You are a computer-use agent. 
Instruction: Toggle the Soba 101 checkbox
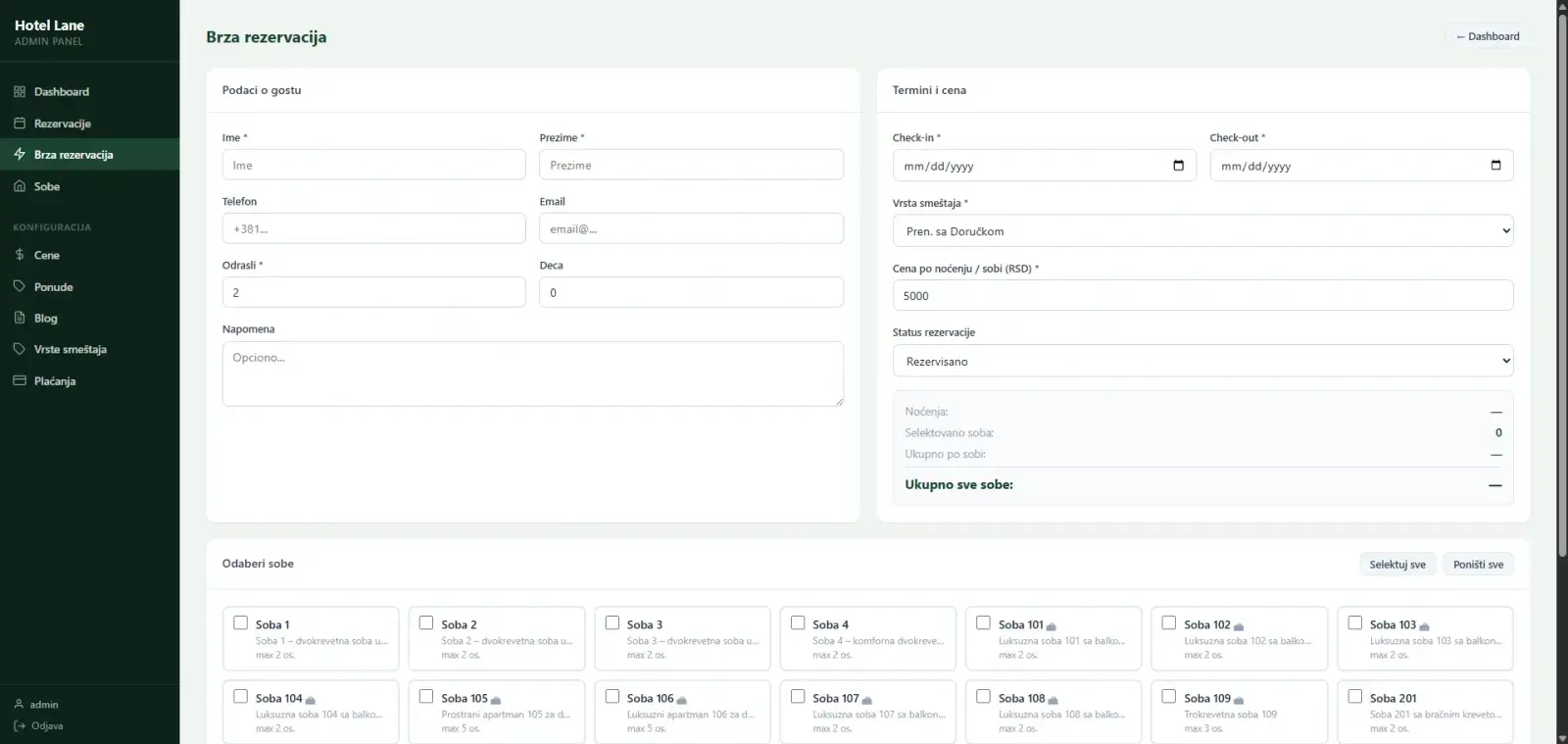tap(983, 622)
